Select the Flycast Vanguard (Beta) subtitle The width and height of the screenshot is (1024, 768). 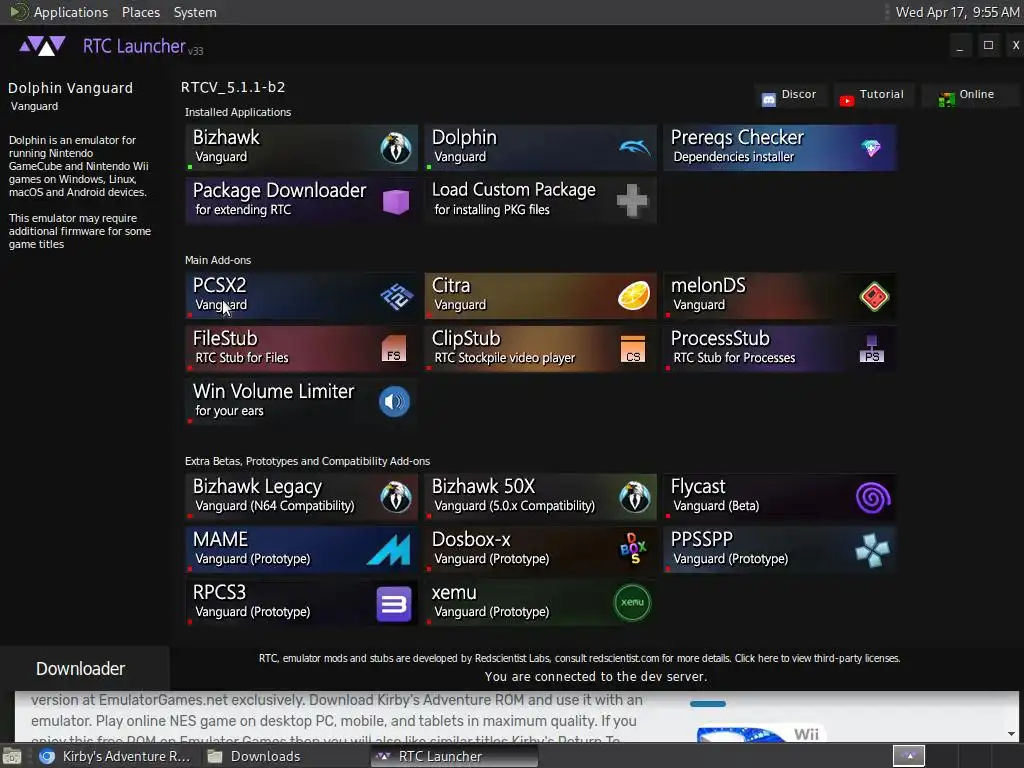[x=716, y=506]
